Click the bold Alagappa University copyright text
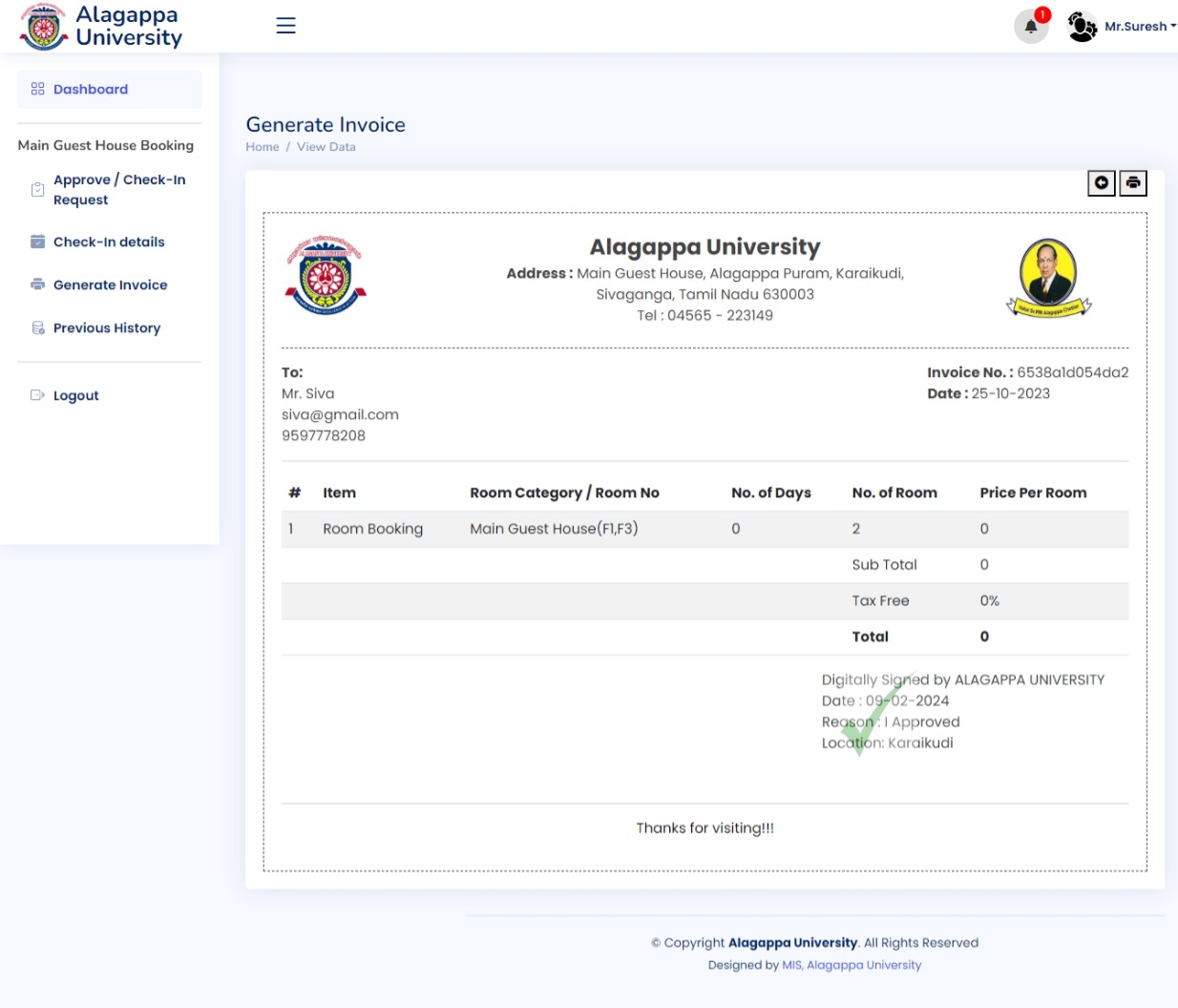1178x1008 pixels. tap(792, 943)
